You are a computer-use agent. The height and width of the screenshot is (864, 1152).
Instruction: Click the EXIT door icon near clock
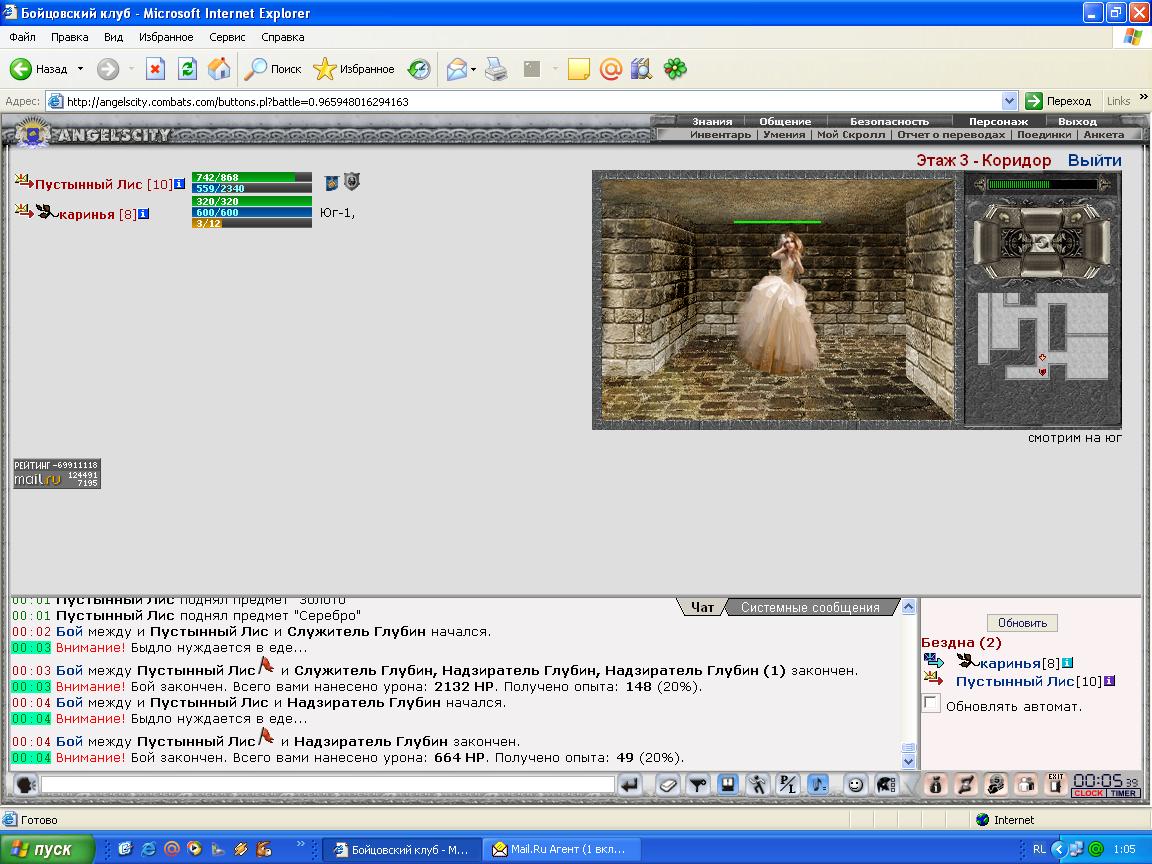tap(1056, 784)
